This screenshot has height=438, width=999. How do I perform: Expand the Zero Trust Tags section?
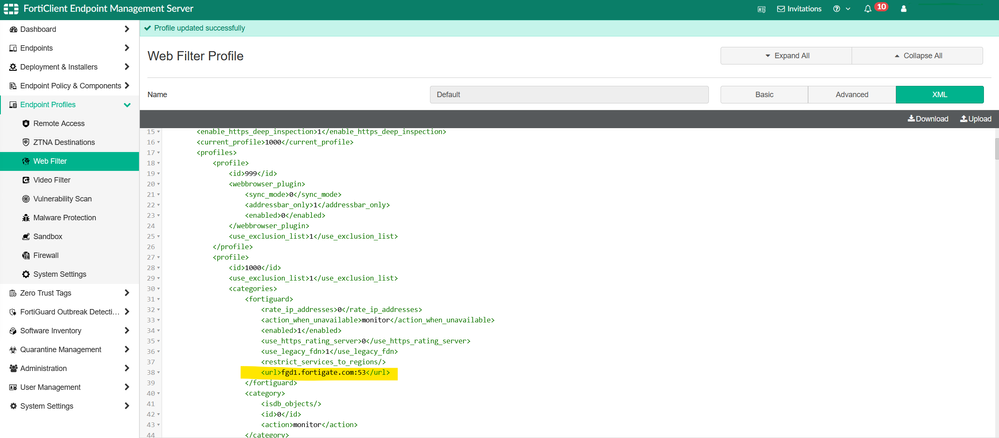(x=127, y=293)
